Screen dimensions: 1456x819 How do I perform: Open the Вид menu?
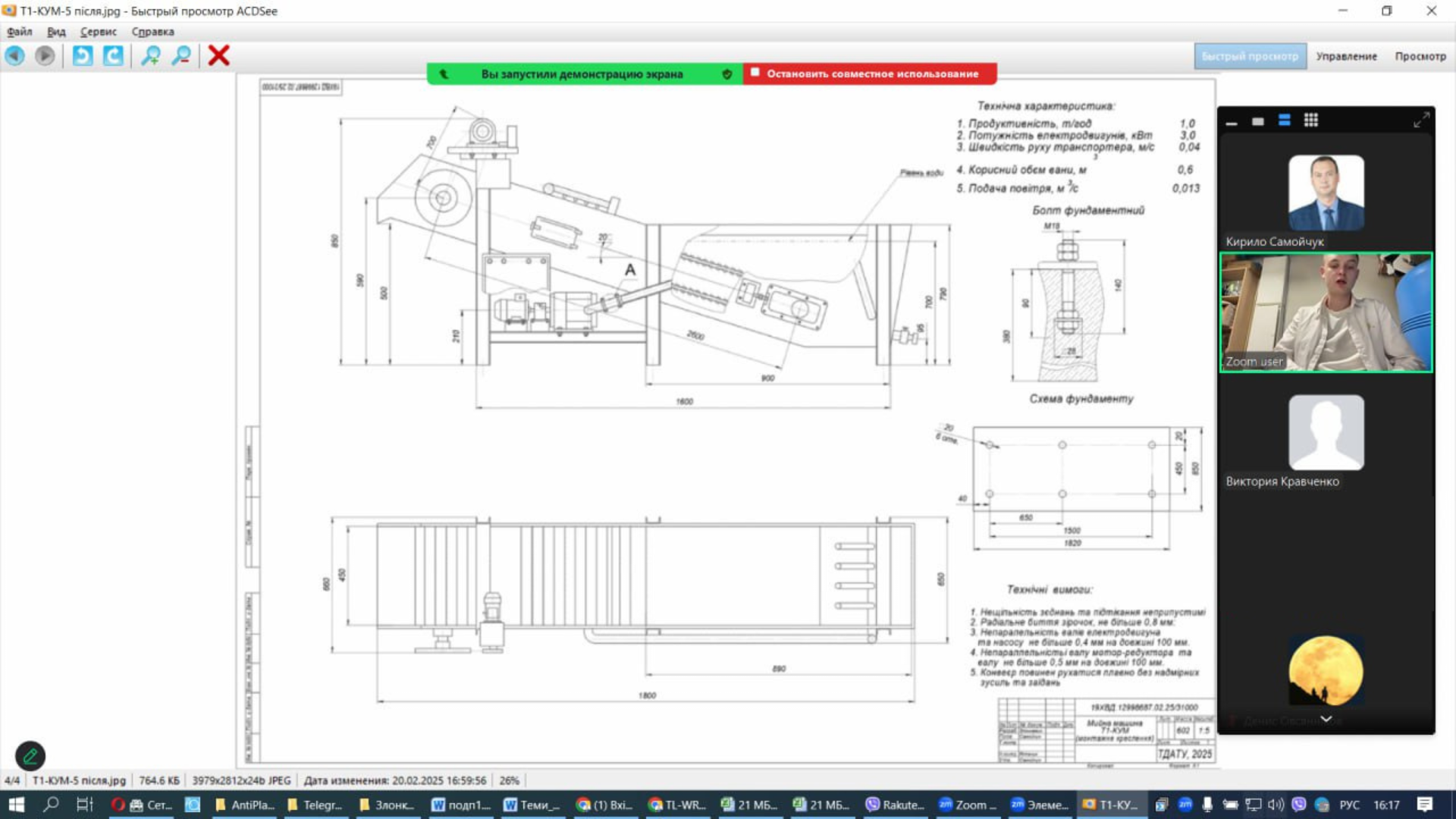pyautogui.click(x=56, y=32)
